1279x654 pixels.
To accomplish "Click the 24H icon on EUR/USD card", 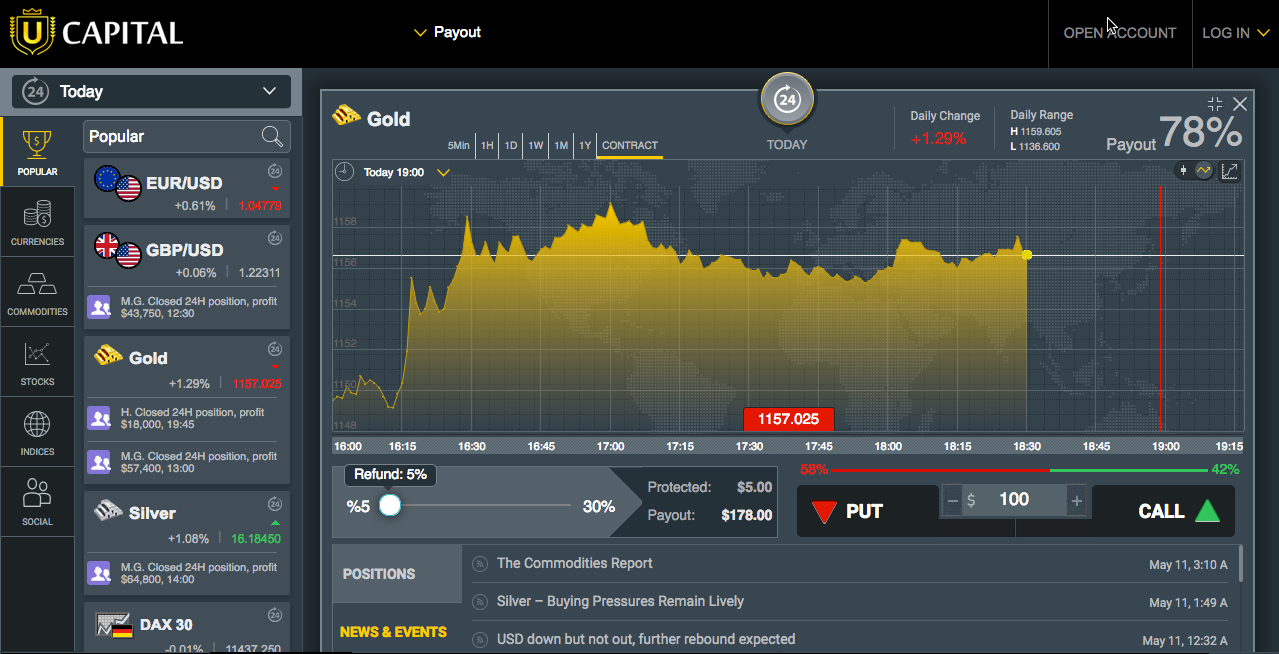I will click(275, 171).
